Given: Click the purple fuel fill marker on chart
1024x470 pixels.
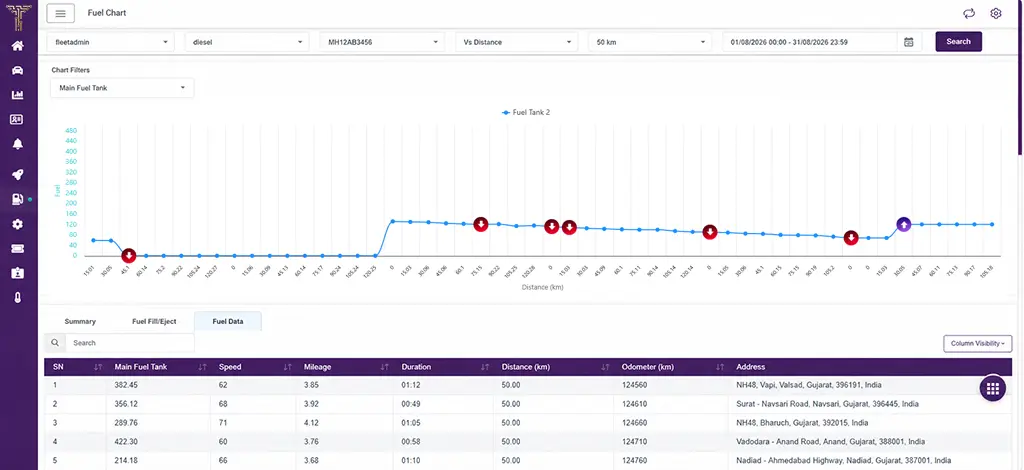Looking at the screenshot, I should click(x=903, y=225).
